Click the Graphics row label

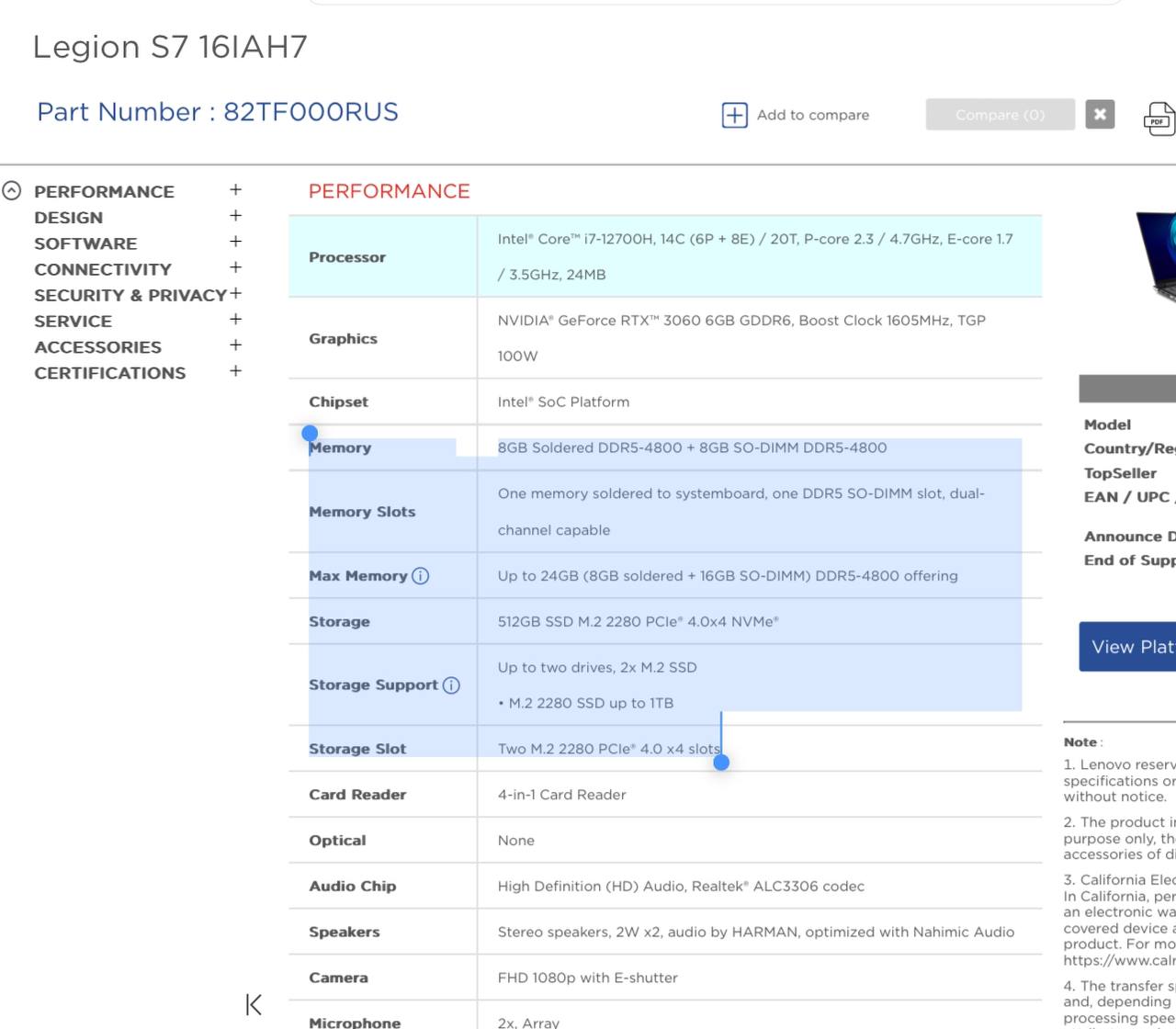point(343,339)
